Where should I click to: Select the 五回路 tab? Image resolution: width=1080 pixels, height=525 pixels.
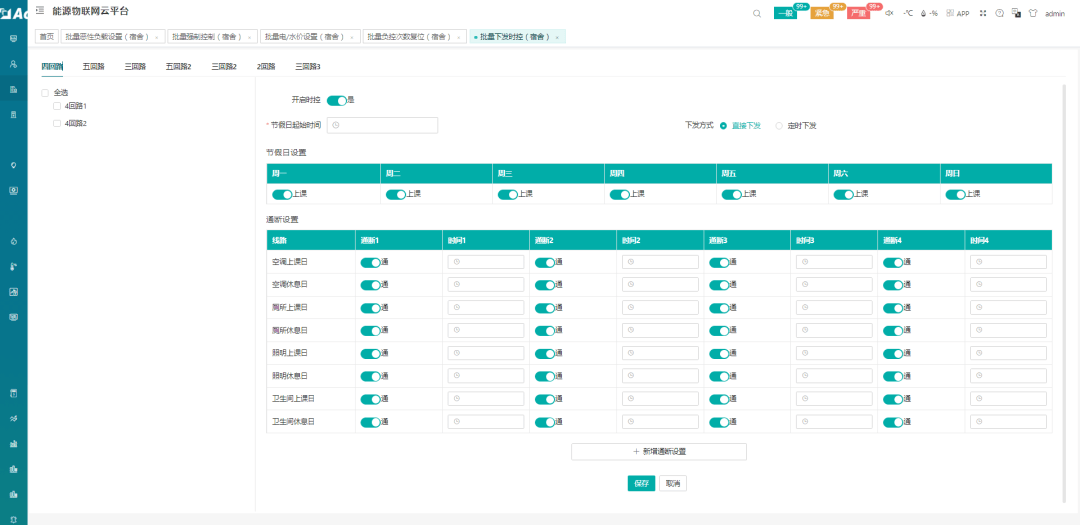[93, 67]
